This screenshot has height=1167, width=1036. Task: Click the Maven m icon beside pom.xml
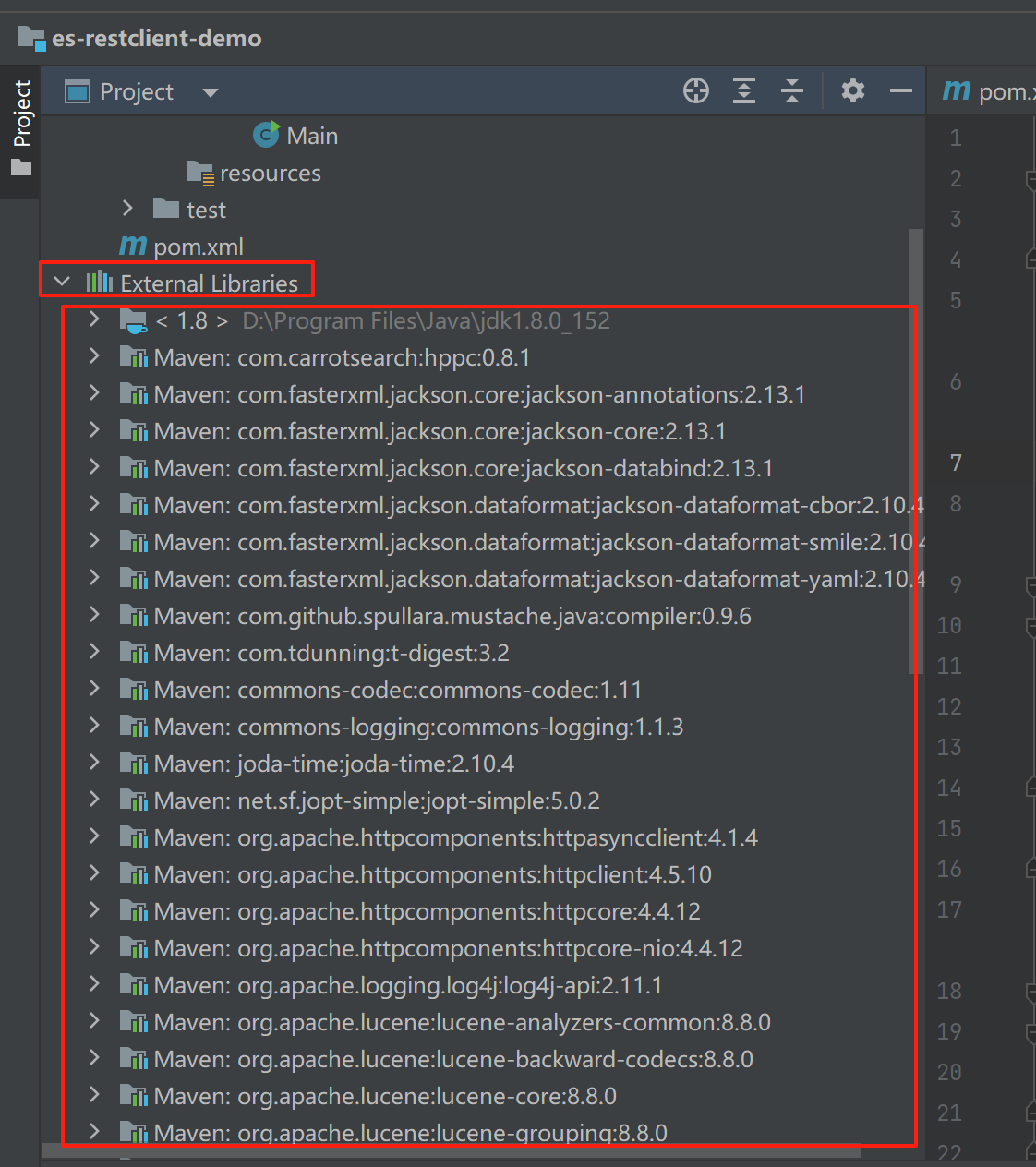click(x=133, y=246)
